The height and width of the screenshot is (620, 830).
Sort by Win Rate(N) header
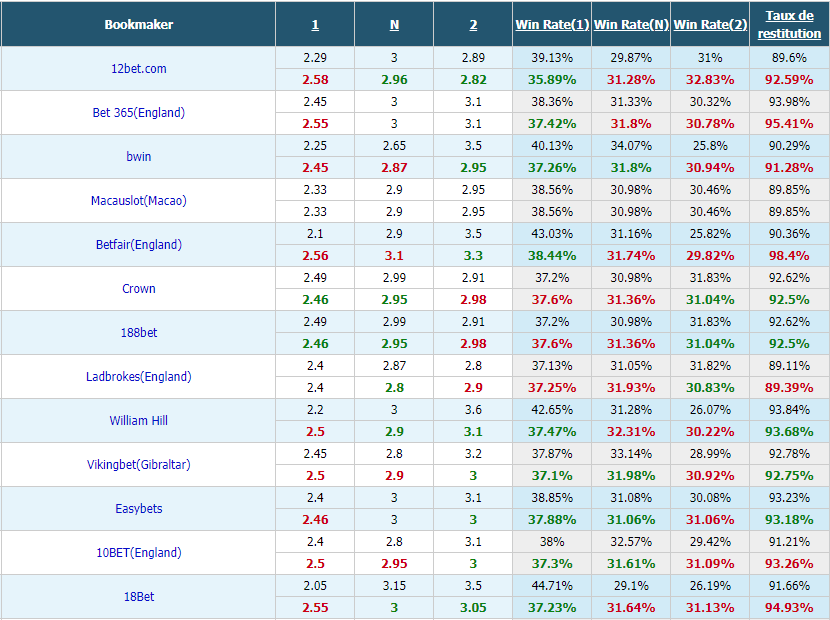pyautogui.click(x=631, y=24)
